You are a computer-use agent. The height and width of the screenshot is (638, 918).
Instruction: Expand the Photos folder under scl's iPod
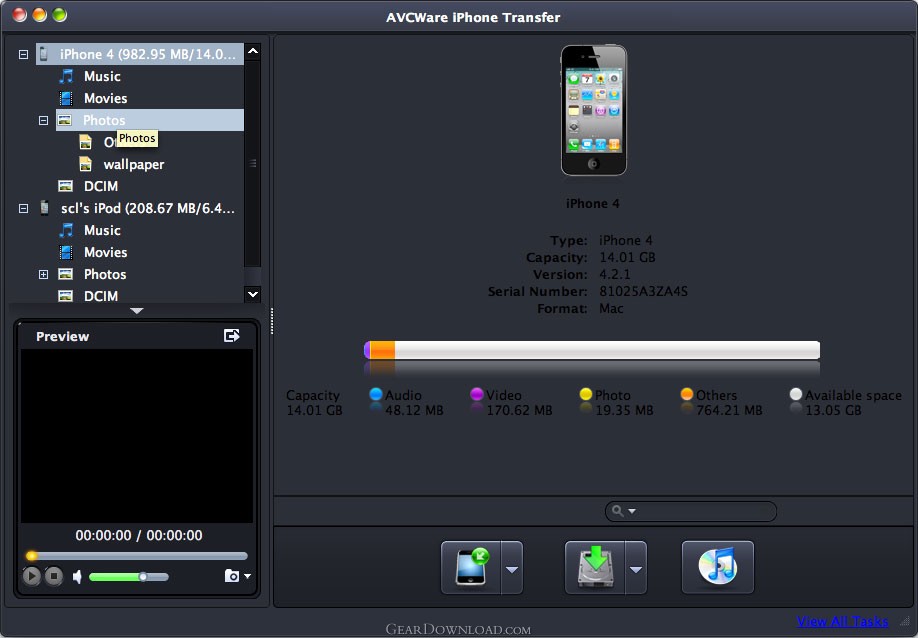pos(43,275)
